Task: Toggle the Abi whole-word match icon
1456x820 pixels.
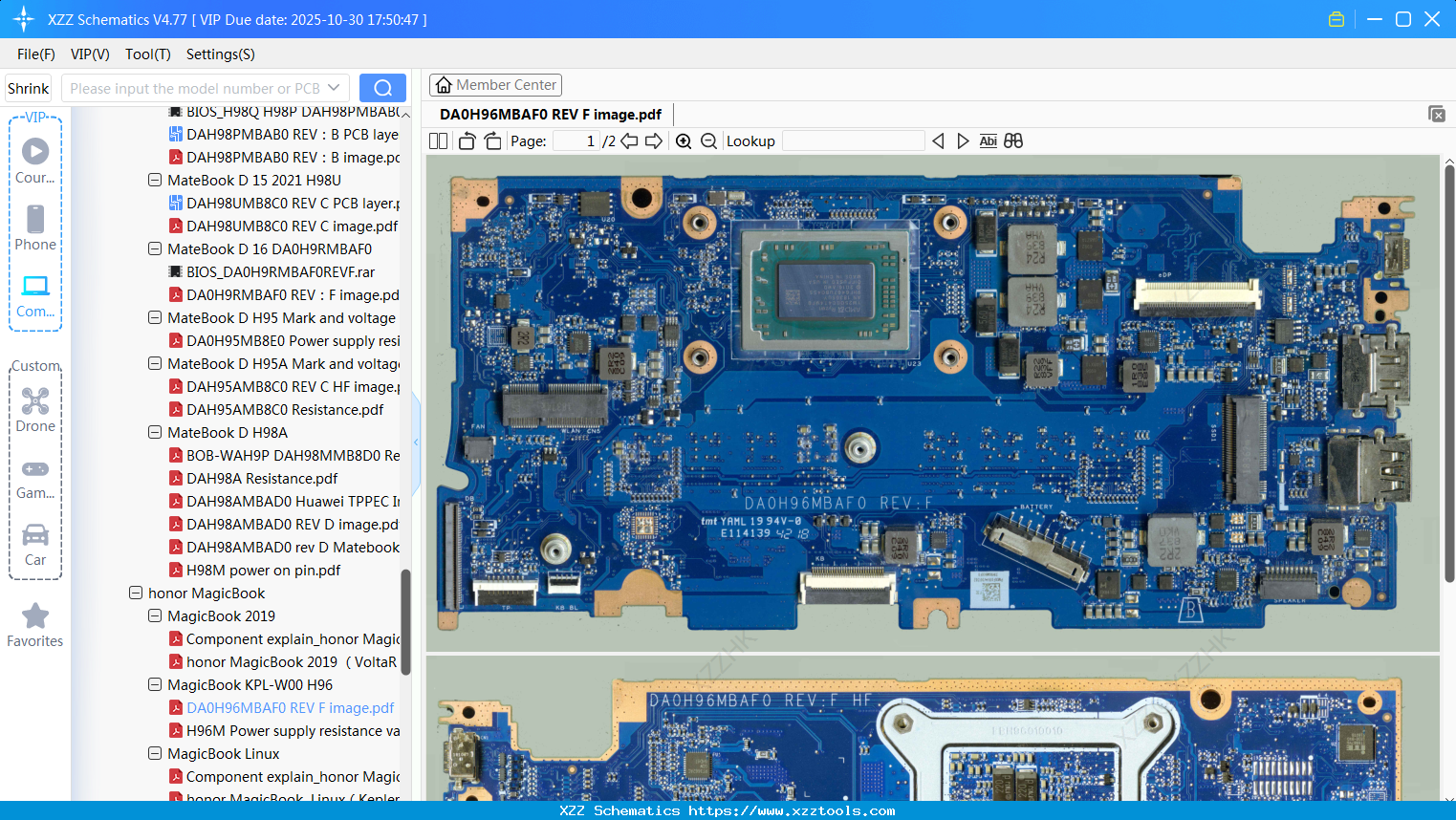Action: (989, 141)
